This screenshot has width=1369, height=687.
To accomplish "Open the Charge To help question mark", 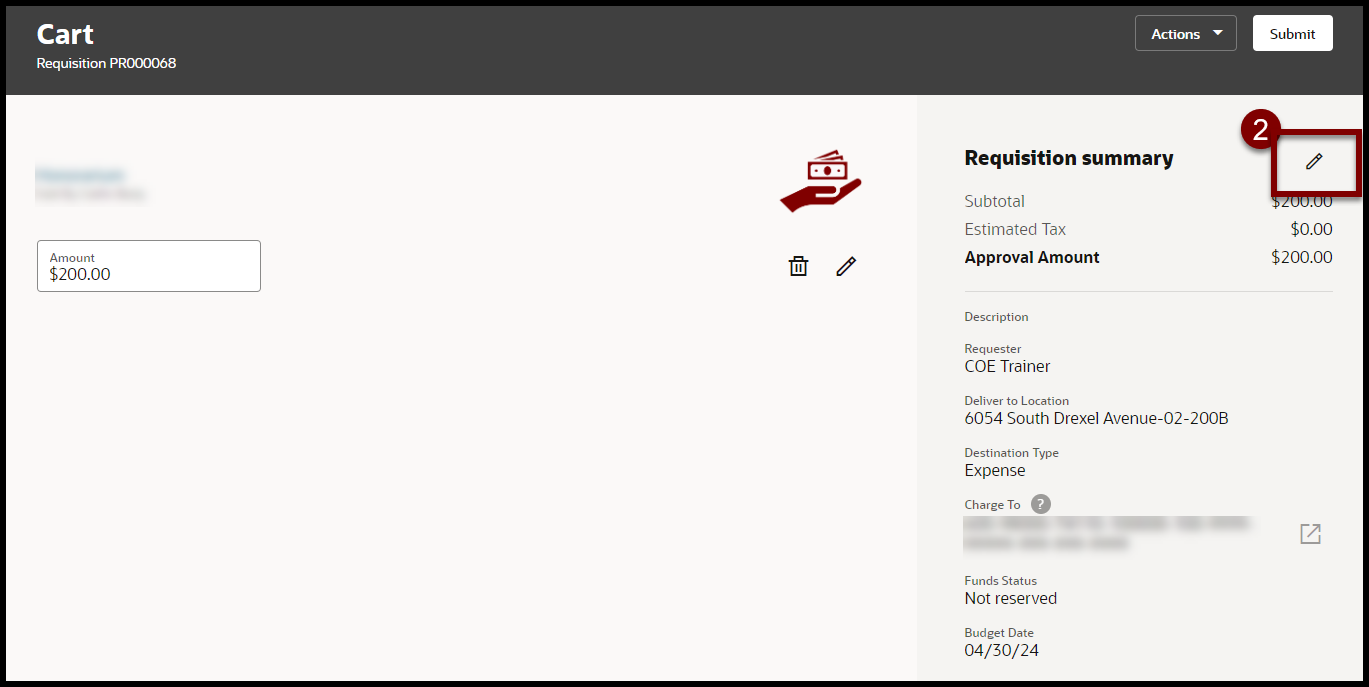I will [1041, 504].
